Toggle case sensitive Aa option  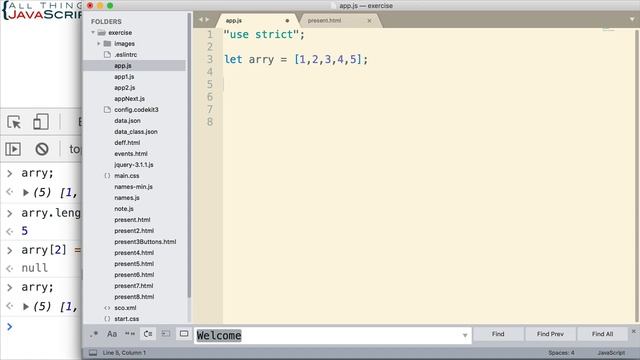112,334
